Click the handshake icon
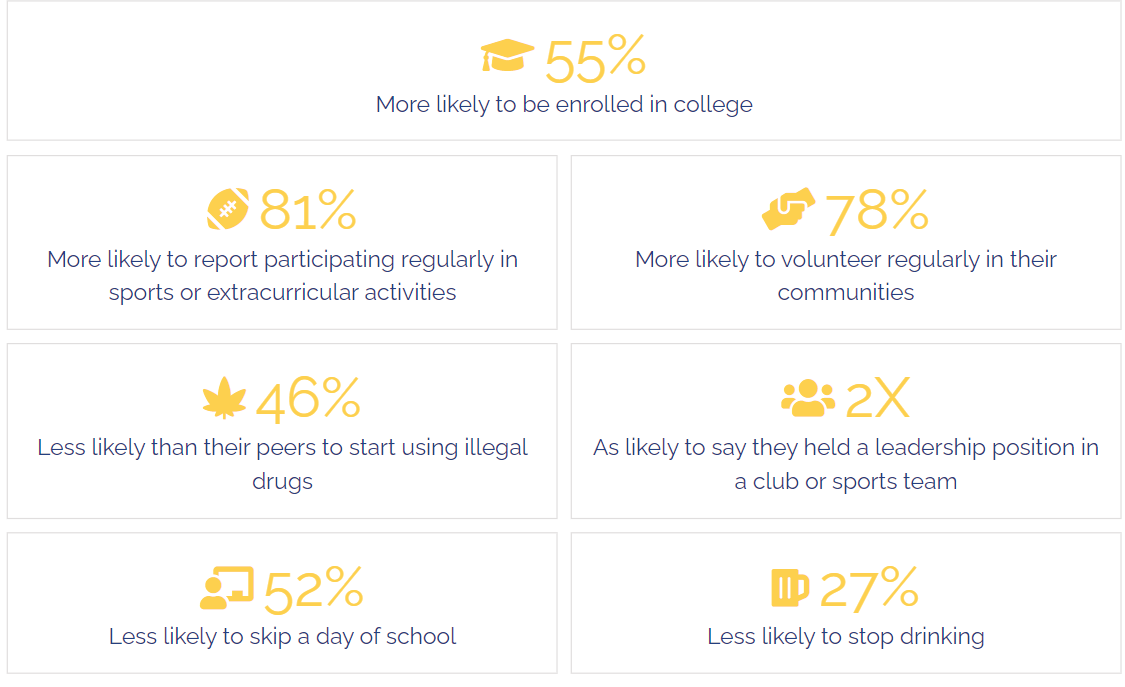The height and width of the screenshot is (687, 1125). [x=788, y=209]
